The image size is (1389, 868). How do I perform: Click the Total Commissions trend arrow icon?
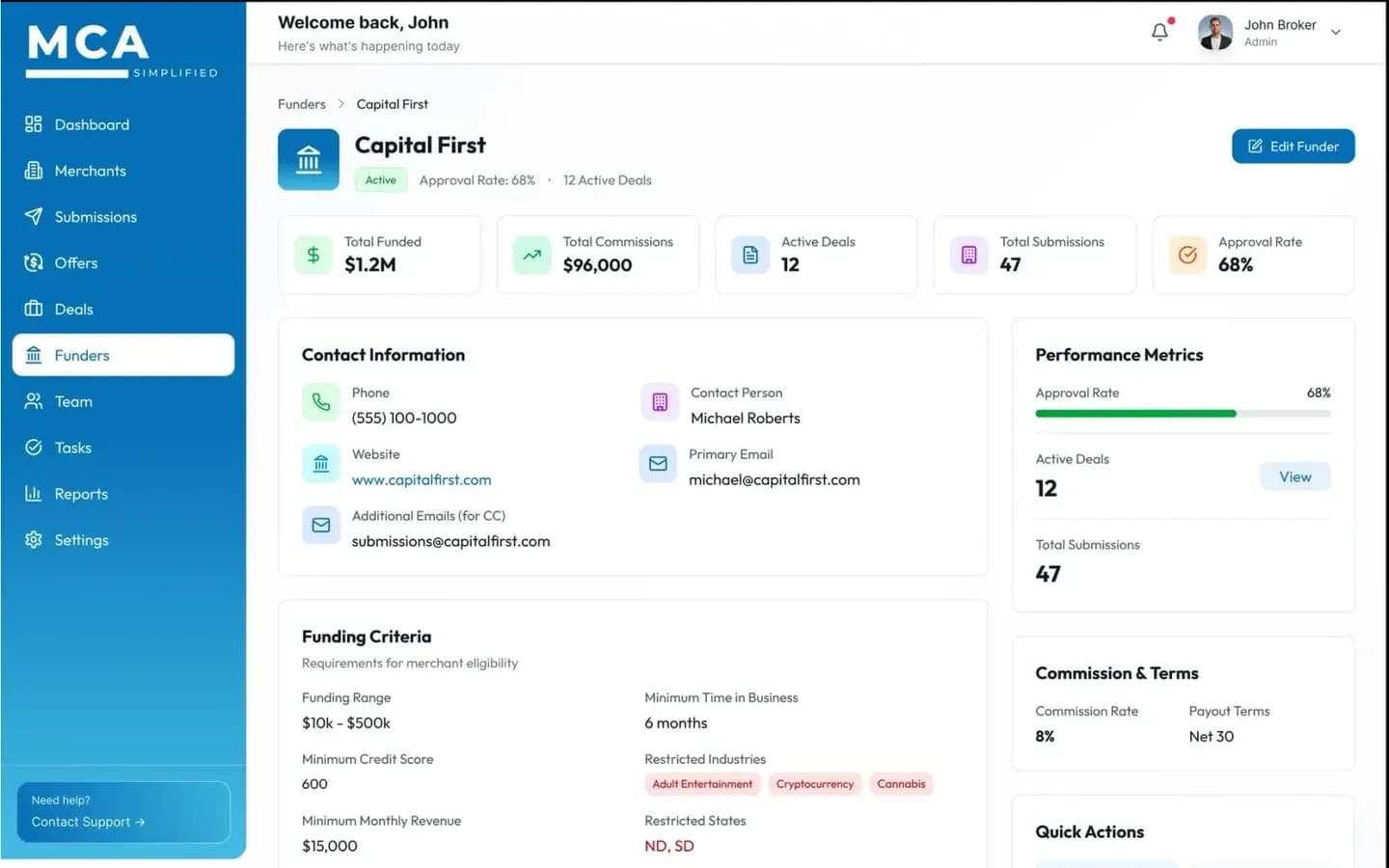click(x=531, y=255)
